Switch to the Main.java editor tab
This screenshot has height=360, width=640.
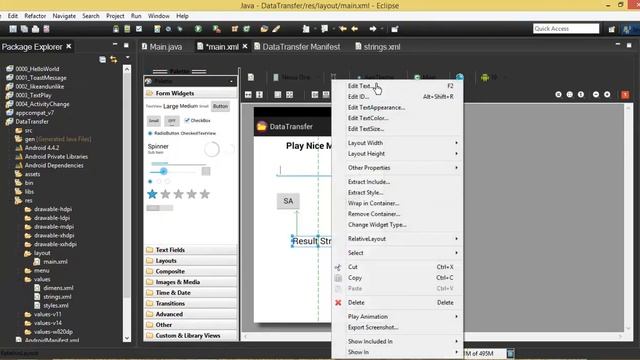pyautogui.click(x=162, y=47)
